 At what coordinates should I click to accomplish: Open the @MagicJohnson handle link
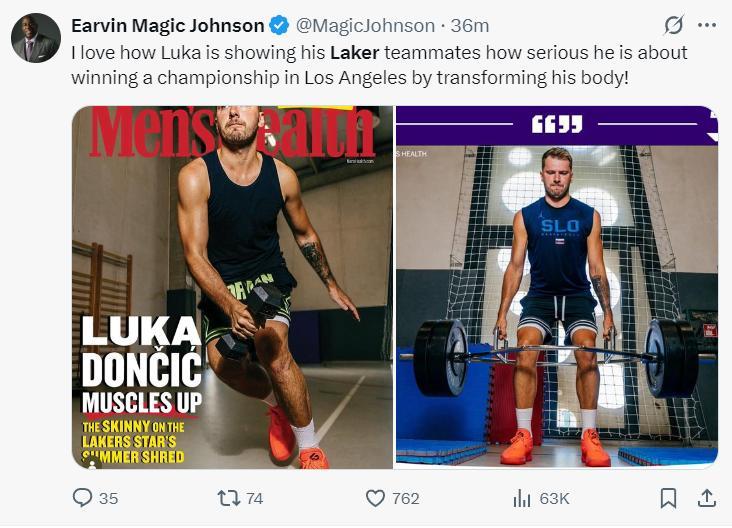(366, 26)
